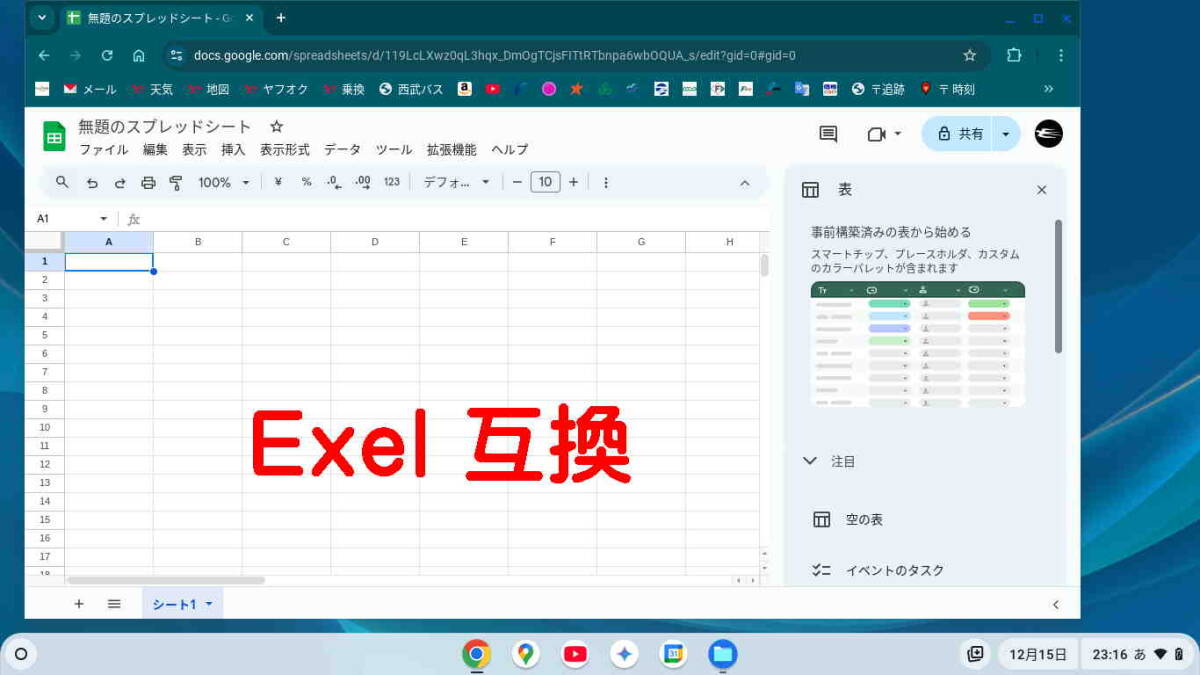Show the side panel with bottom chevron
The image size is (1200, 675).
pyautogui.click(x=1056, y=605)
